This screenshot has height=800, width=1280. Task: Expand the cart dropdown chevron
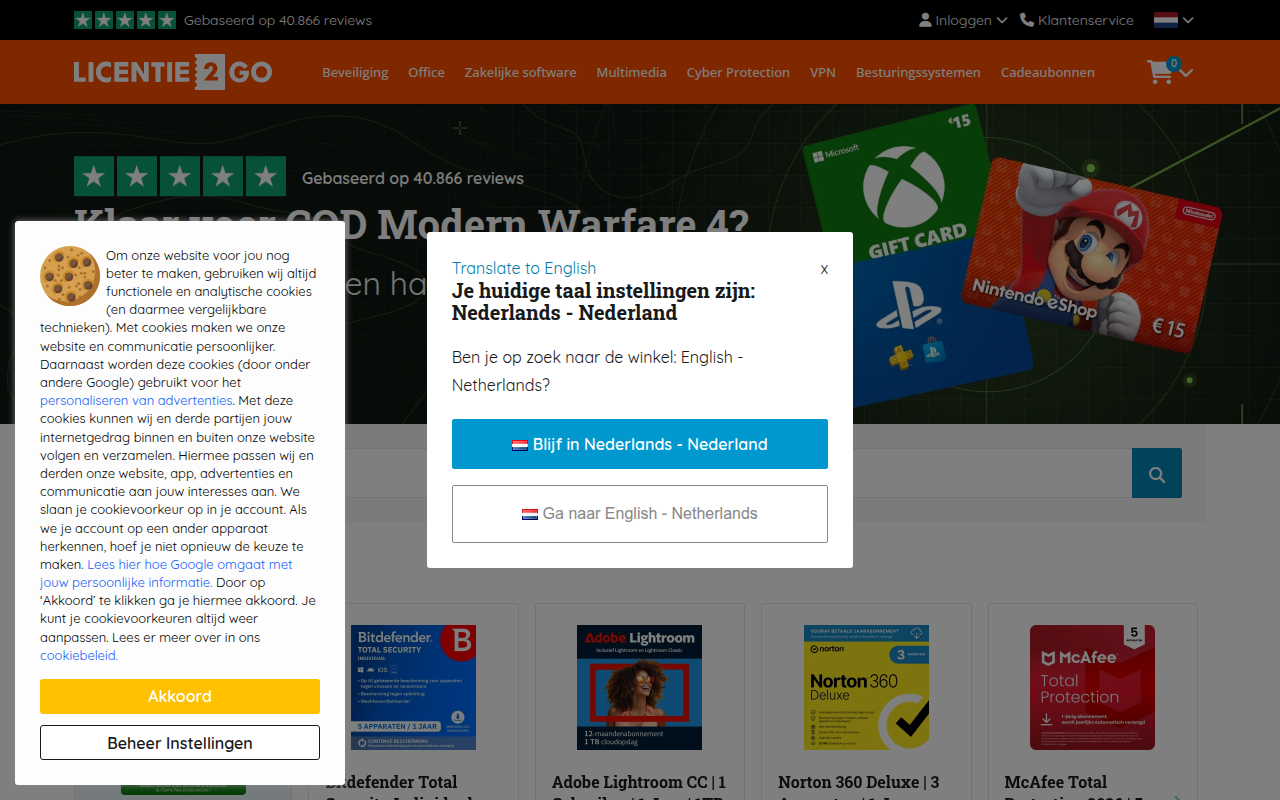tap(1186, 72)
